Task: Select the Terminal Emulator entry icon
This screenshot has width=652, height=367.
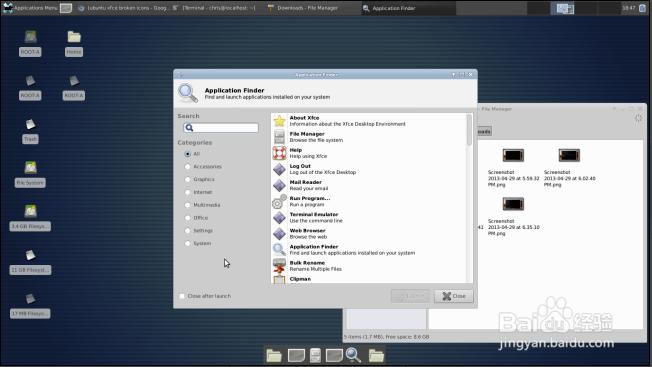Action: (x=279, y=217)
